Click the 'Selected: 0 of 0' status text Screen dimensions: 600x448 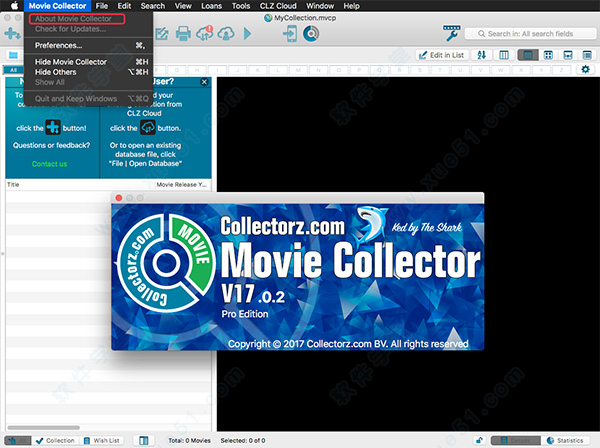243,441
